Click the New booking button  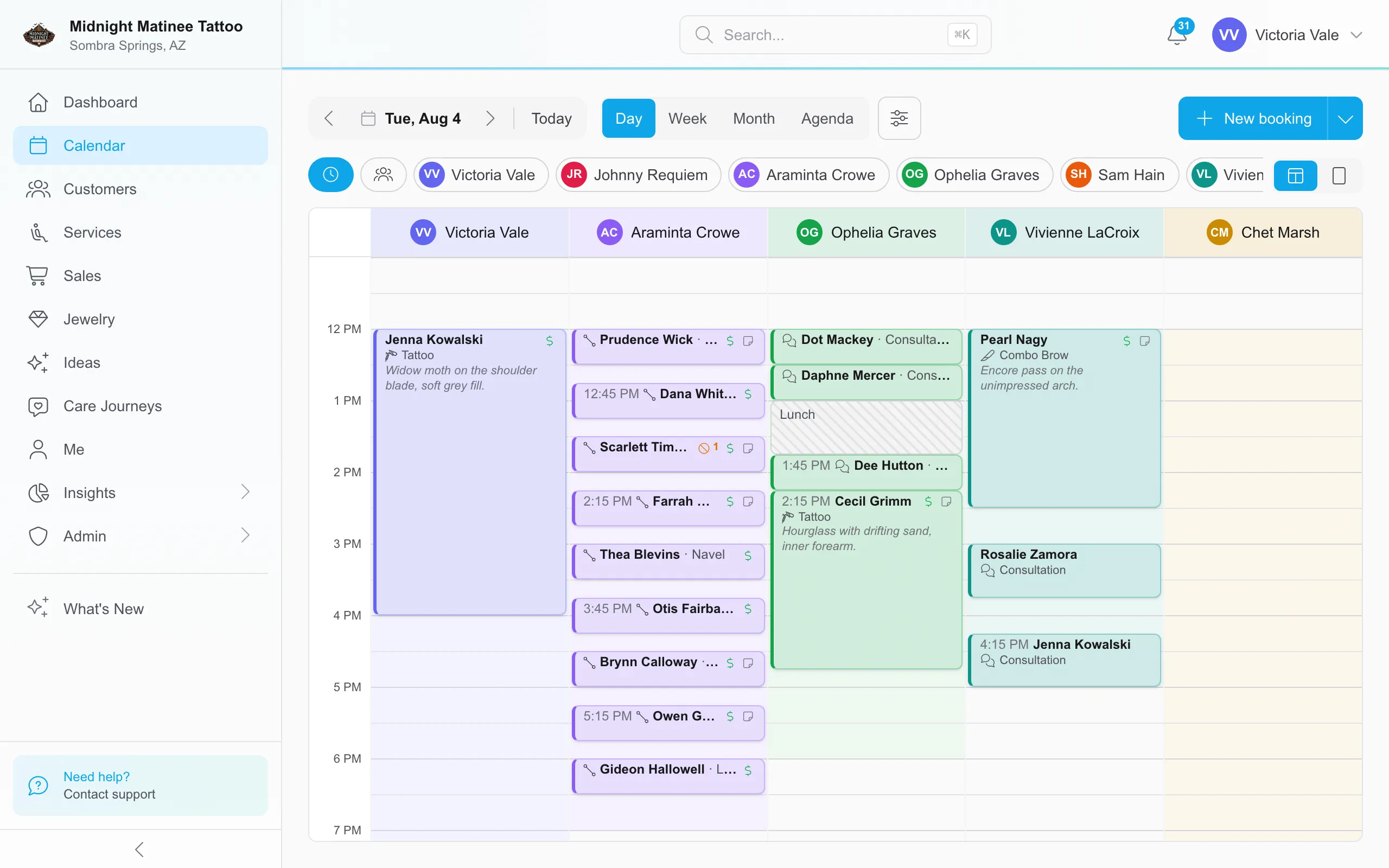[x=1253, y=118]
